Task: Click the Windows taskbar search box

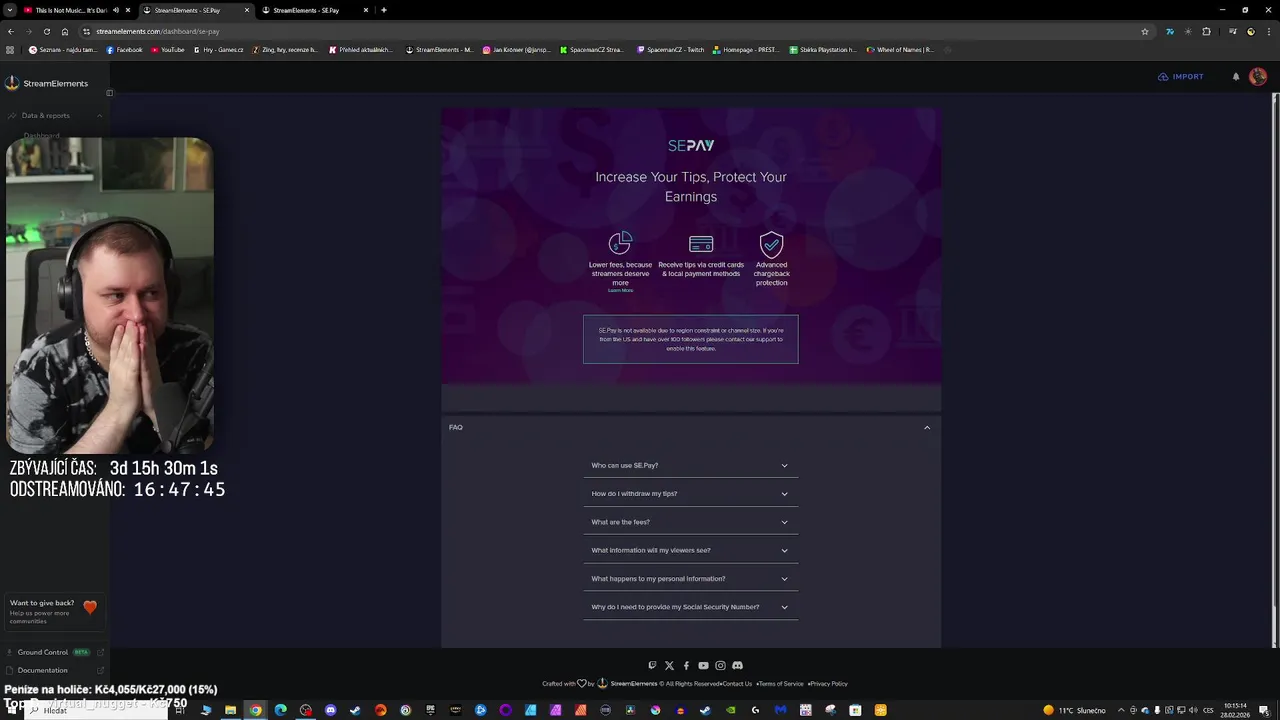Action: (95, 710)
